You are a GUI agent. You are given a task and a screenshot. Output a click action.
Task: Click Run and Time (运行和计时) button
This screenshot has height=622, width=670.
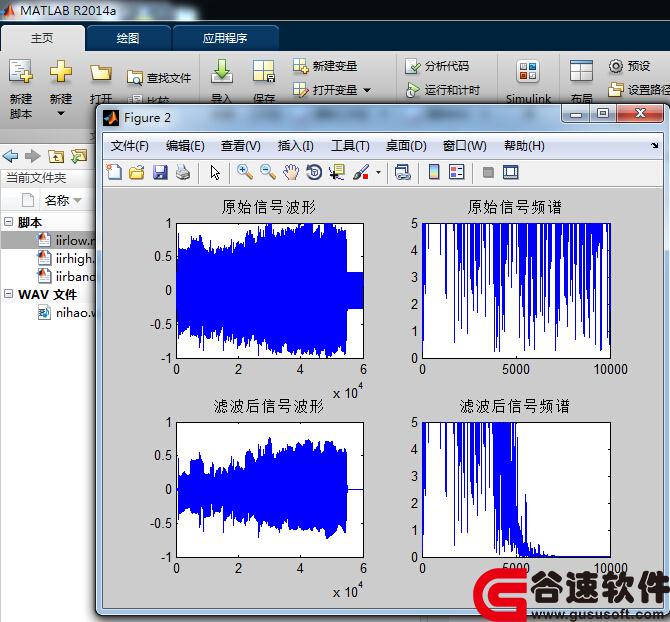pyautogui.click(x=442, y=90)
